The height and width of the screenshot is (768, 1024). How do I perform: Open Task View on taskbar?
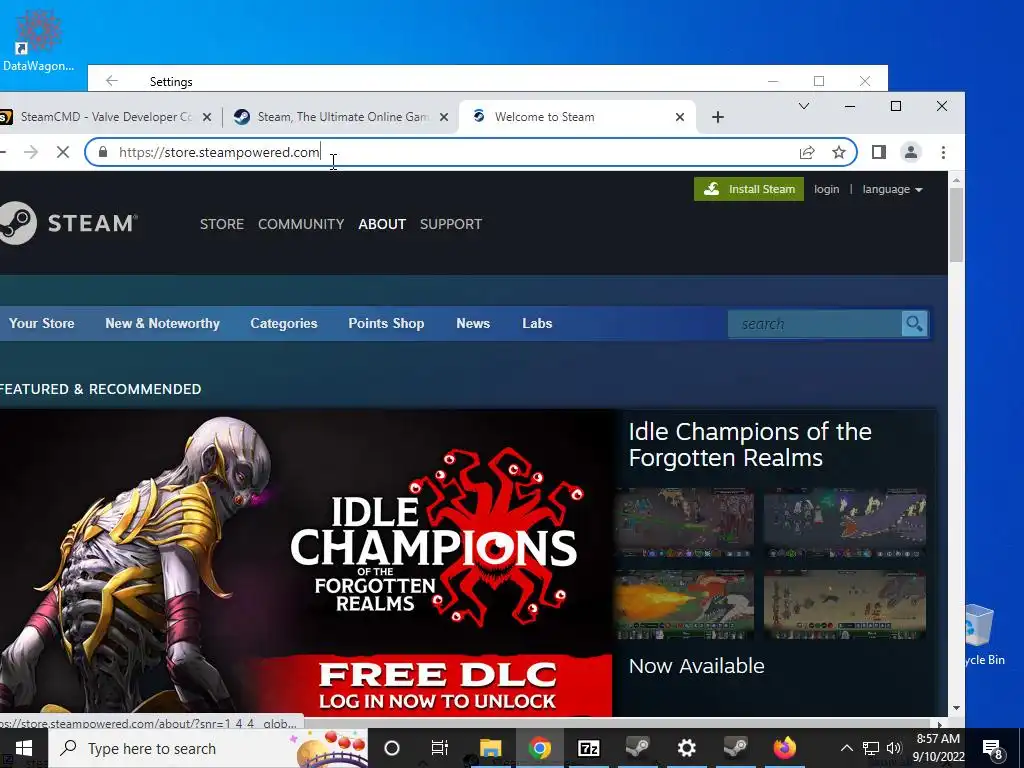click(440, 748)
